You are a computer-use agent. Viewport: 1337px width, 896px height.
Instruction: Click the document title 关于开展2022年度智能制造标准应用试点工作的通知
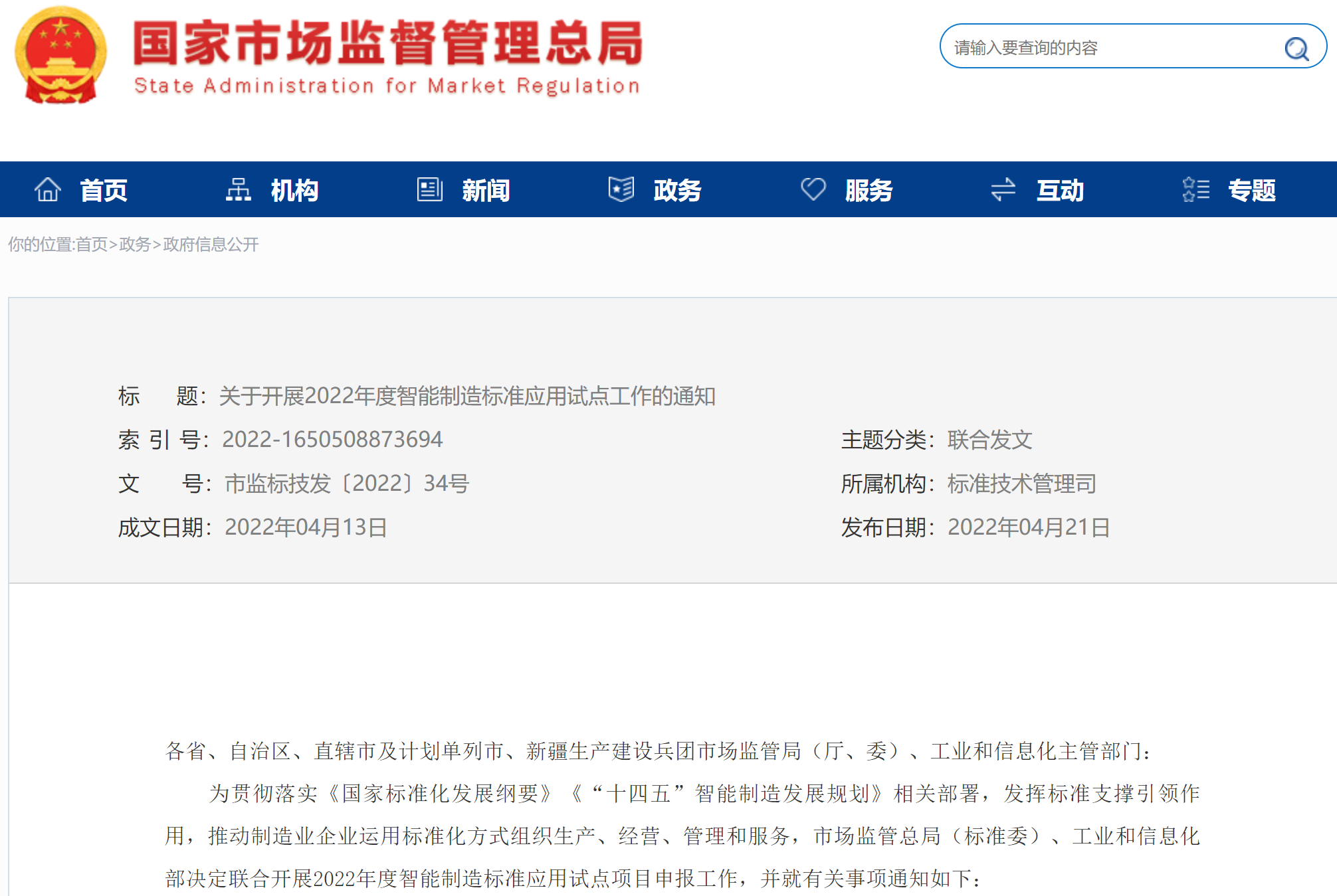[x=467, y=396]
